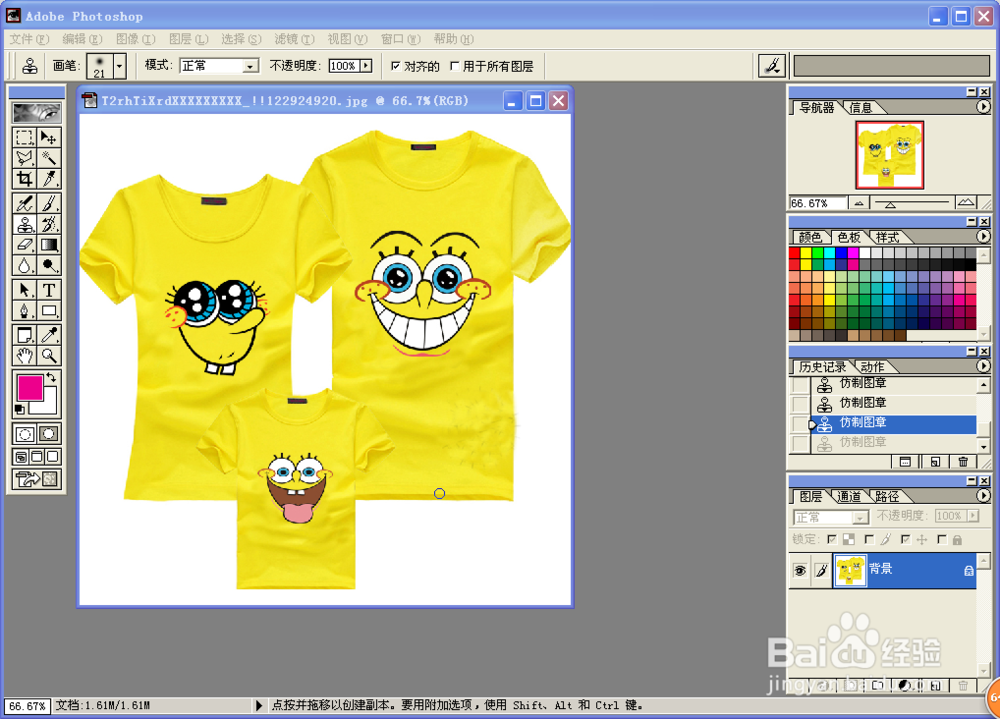1000x719 pixels.
Task: Click the magenta foreground color swatch
Action: coord(30,388)
